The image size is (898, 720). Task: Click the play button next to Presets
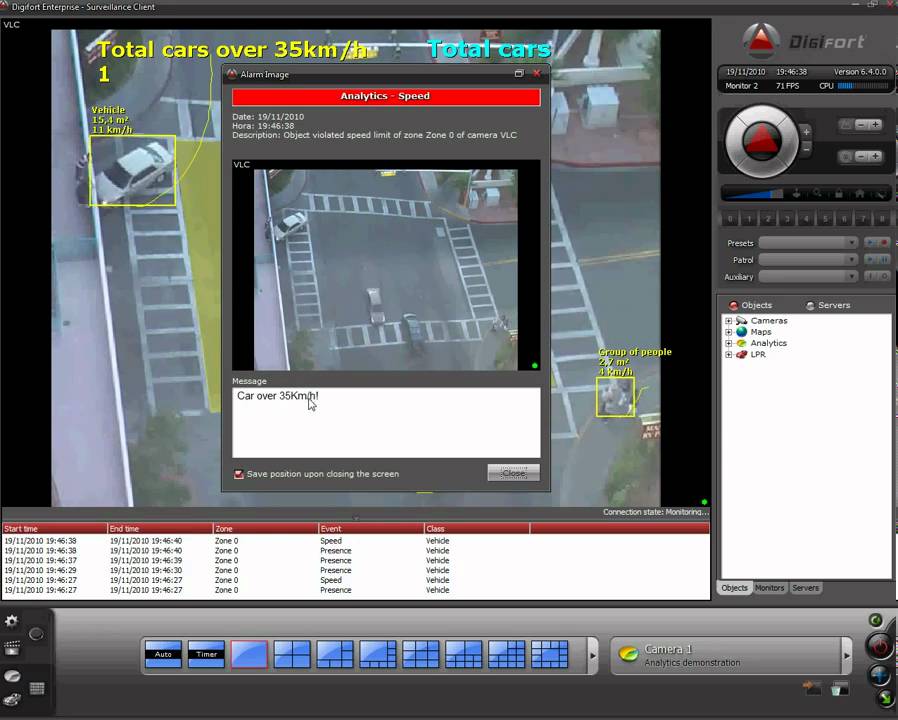click(870, 243)
